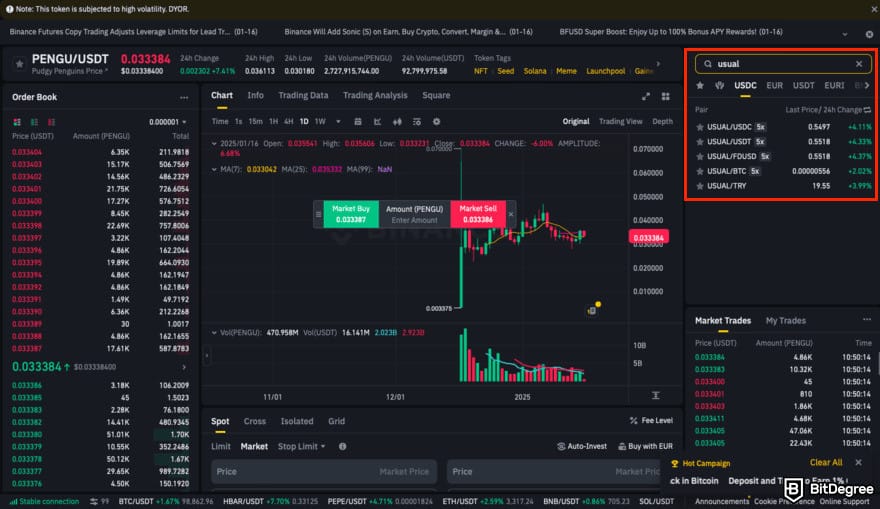Open the calendar date range icon in chart toolbar
Screen dimensions: 880x509
coord(358,121)
